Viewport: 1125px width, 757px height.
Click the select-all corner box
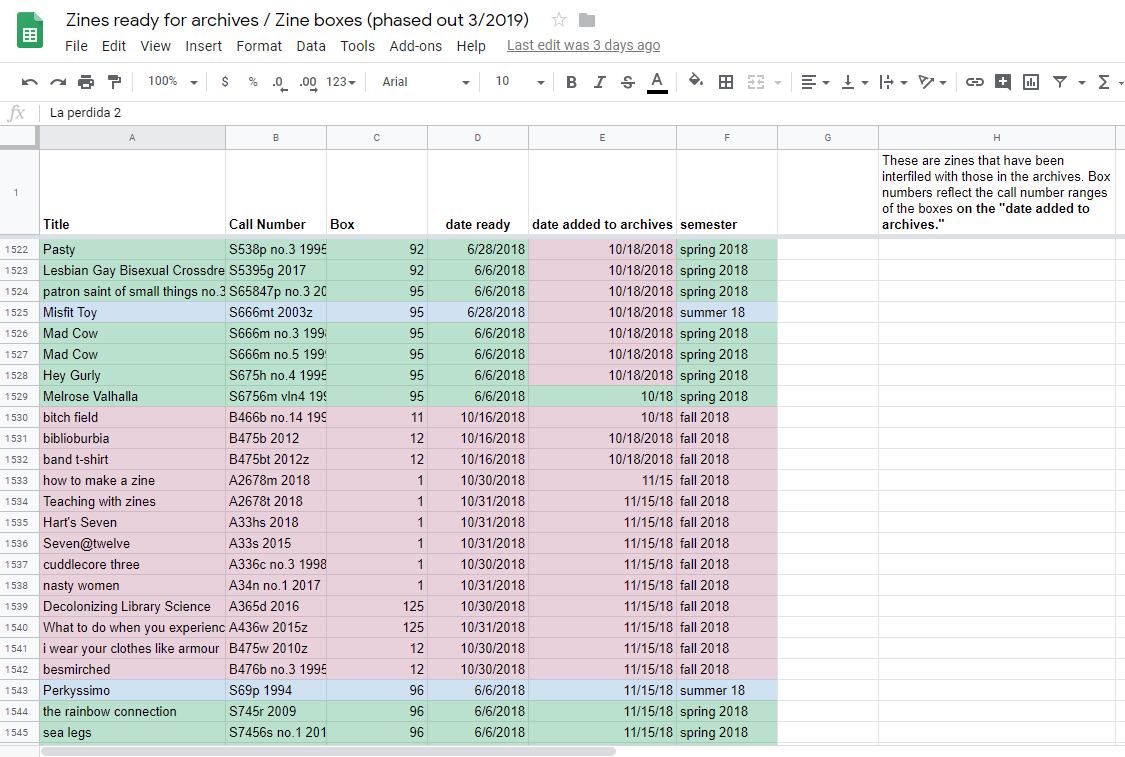[19, 138]
